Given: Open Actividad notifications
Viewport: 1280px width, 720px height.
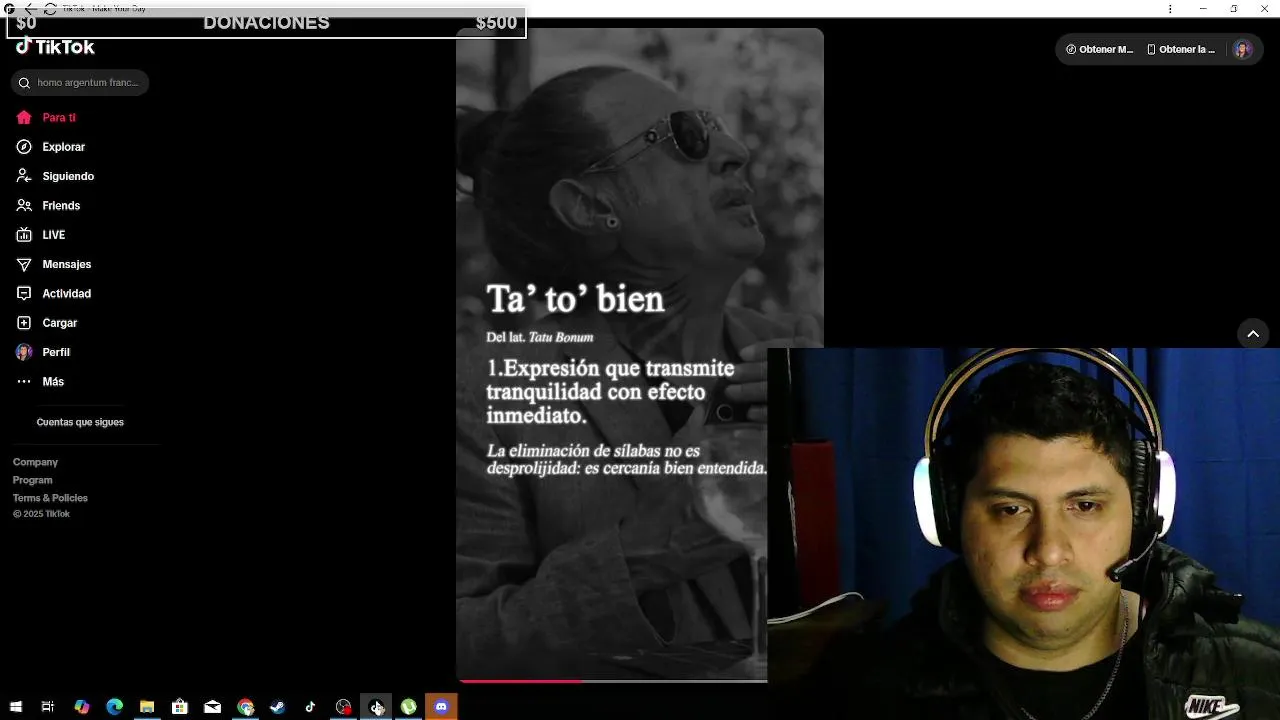Looking at the screenshot, I should (53, 294).
